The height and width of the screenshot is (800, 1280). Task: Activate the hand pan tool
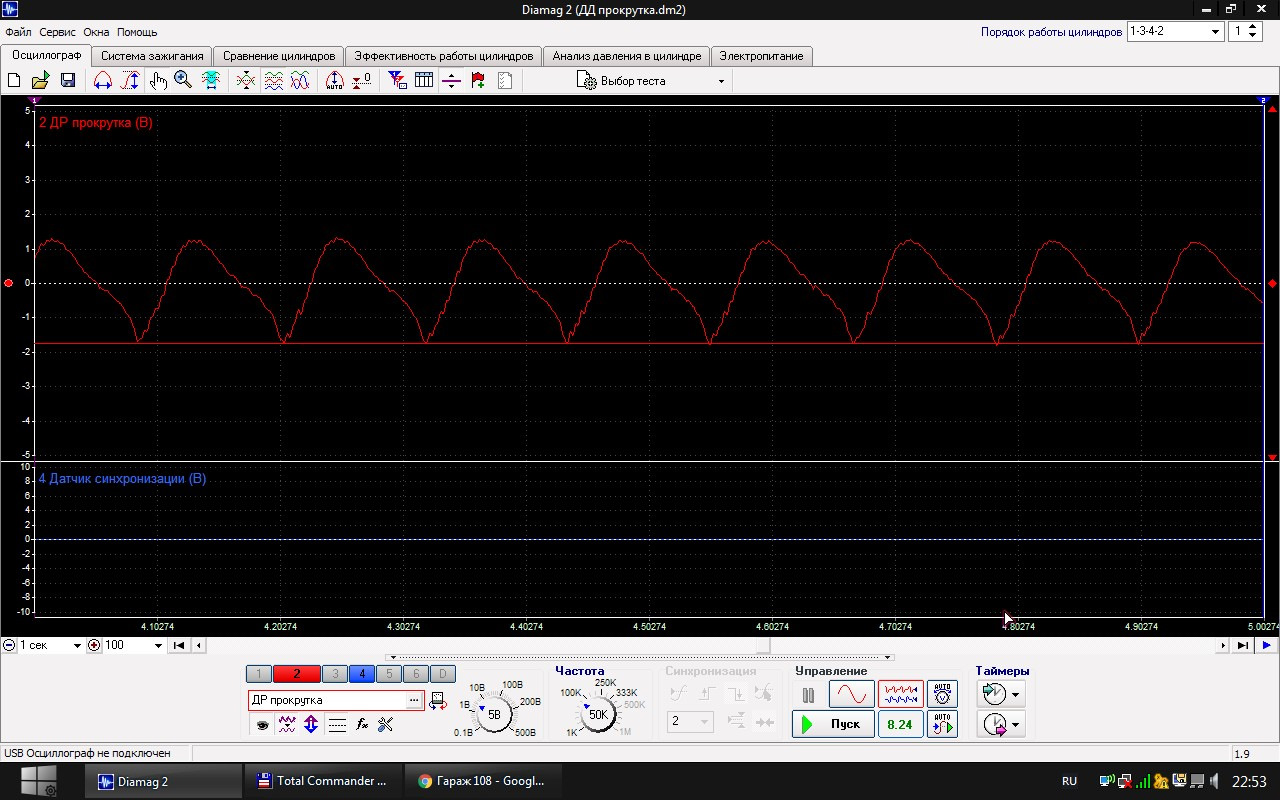point(158,81)
